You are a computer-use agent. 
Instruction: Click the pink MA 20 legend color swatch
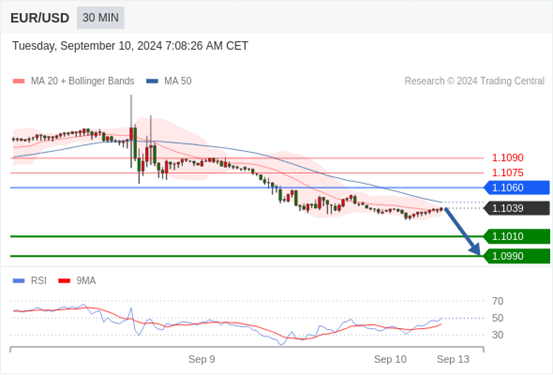click(x=19, y=81)
